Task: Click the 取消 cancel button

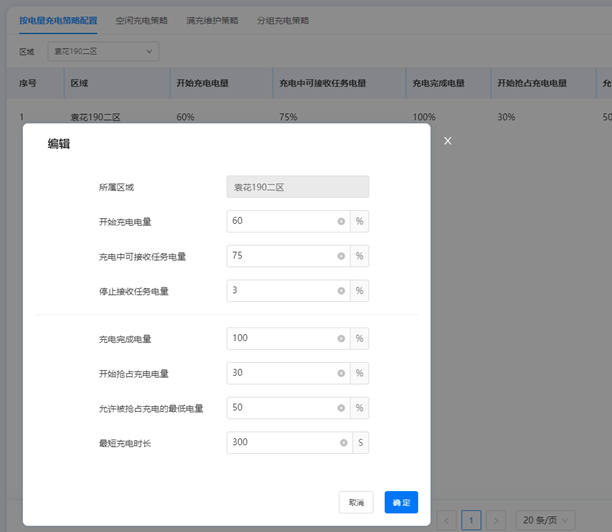Action: click(x=356, y=502)
